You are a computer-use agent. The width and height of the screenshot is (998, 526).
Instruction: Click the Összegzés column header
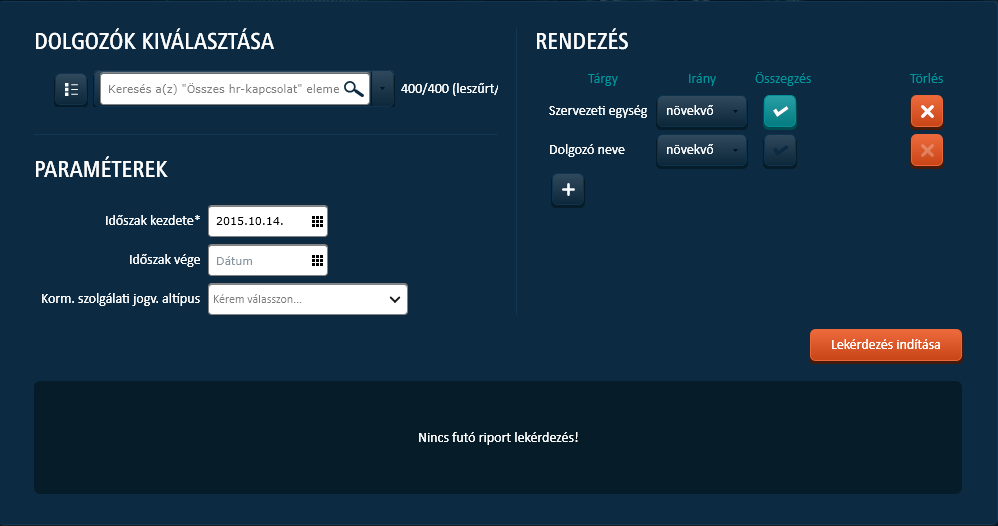783,79
